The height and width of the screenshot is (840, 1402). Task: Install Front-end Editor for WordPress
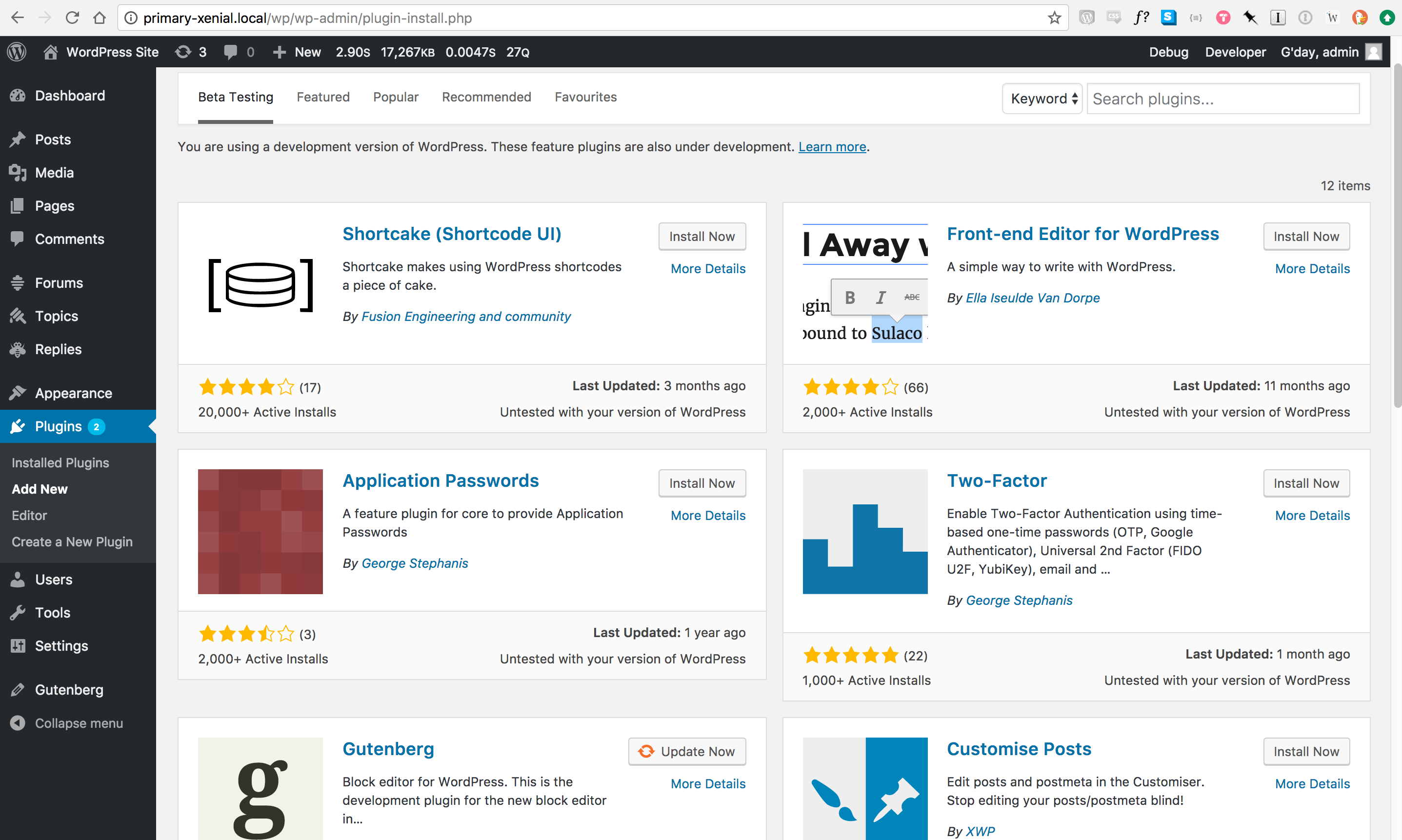(1306, 237)
